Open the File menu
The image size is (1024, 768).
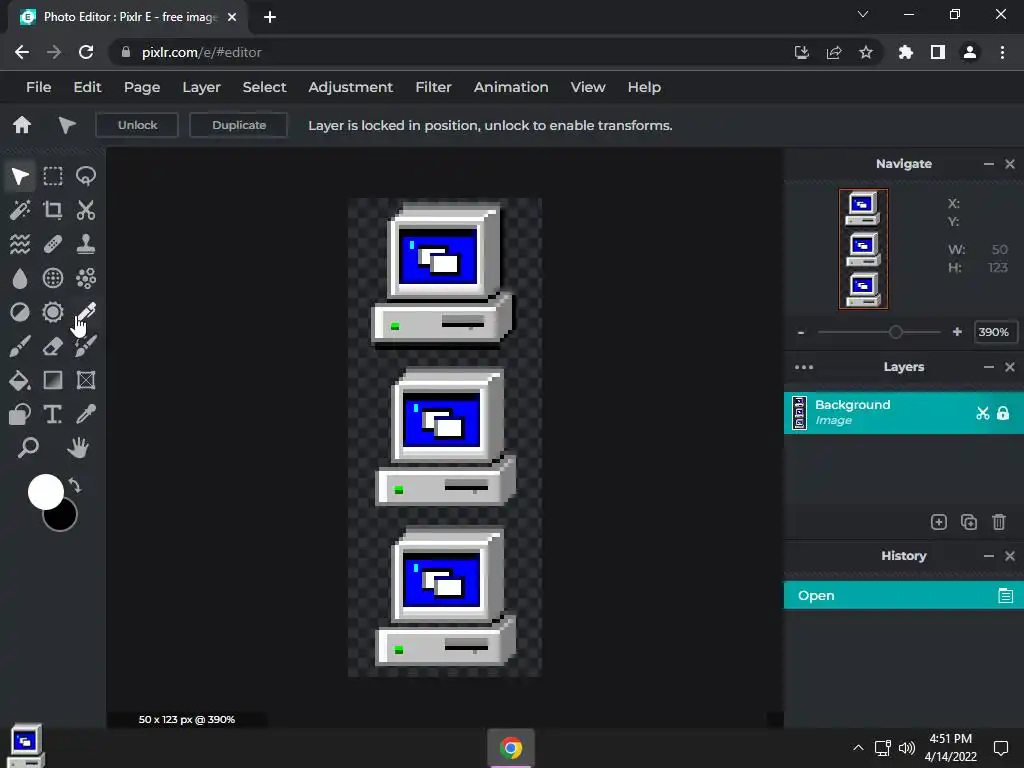39,87
